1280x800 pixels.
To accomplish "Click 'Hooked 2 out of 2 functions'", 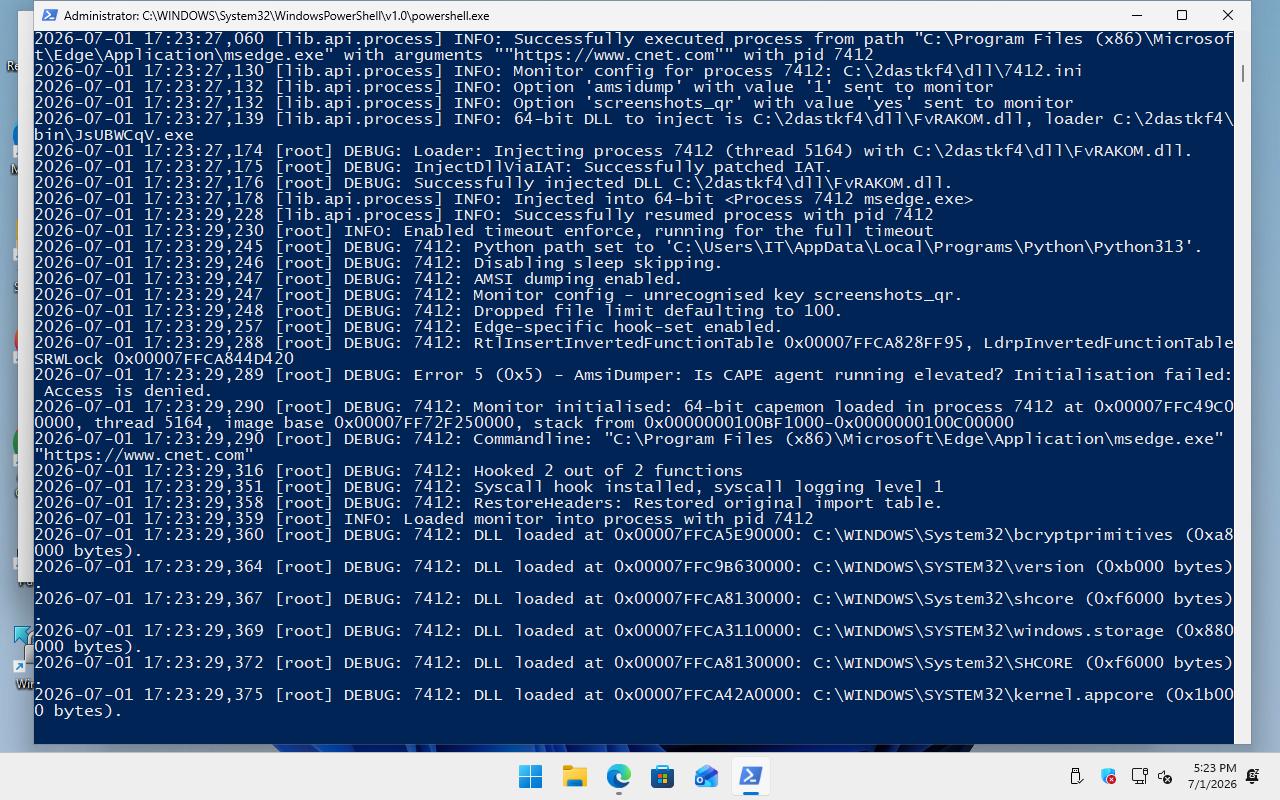I will (x=608, y=471).
